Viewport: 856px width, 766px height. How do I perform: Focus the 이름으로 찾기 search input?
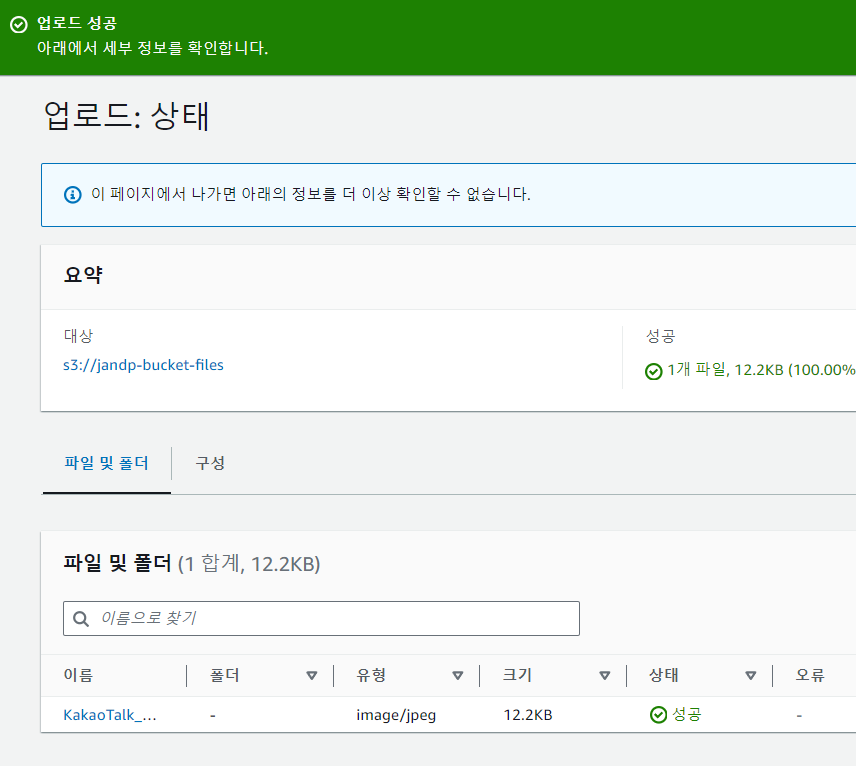click(x=322, y=618)
